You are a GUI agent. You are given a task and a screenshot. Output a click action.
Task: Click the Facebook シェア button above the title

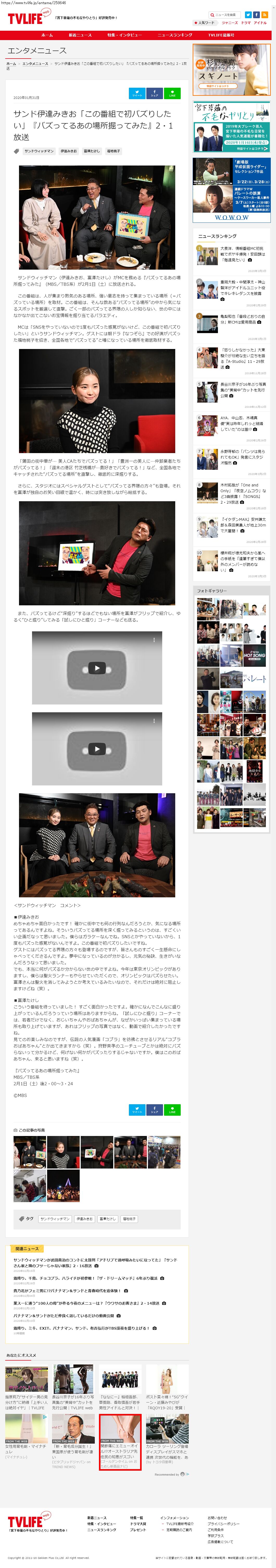click(154, 93)
